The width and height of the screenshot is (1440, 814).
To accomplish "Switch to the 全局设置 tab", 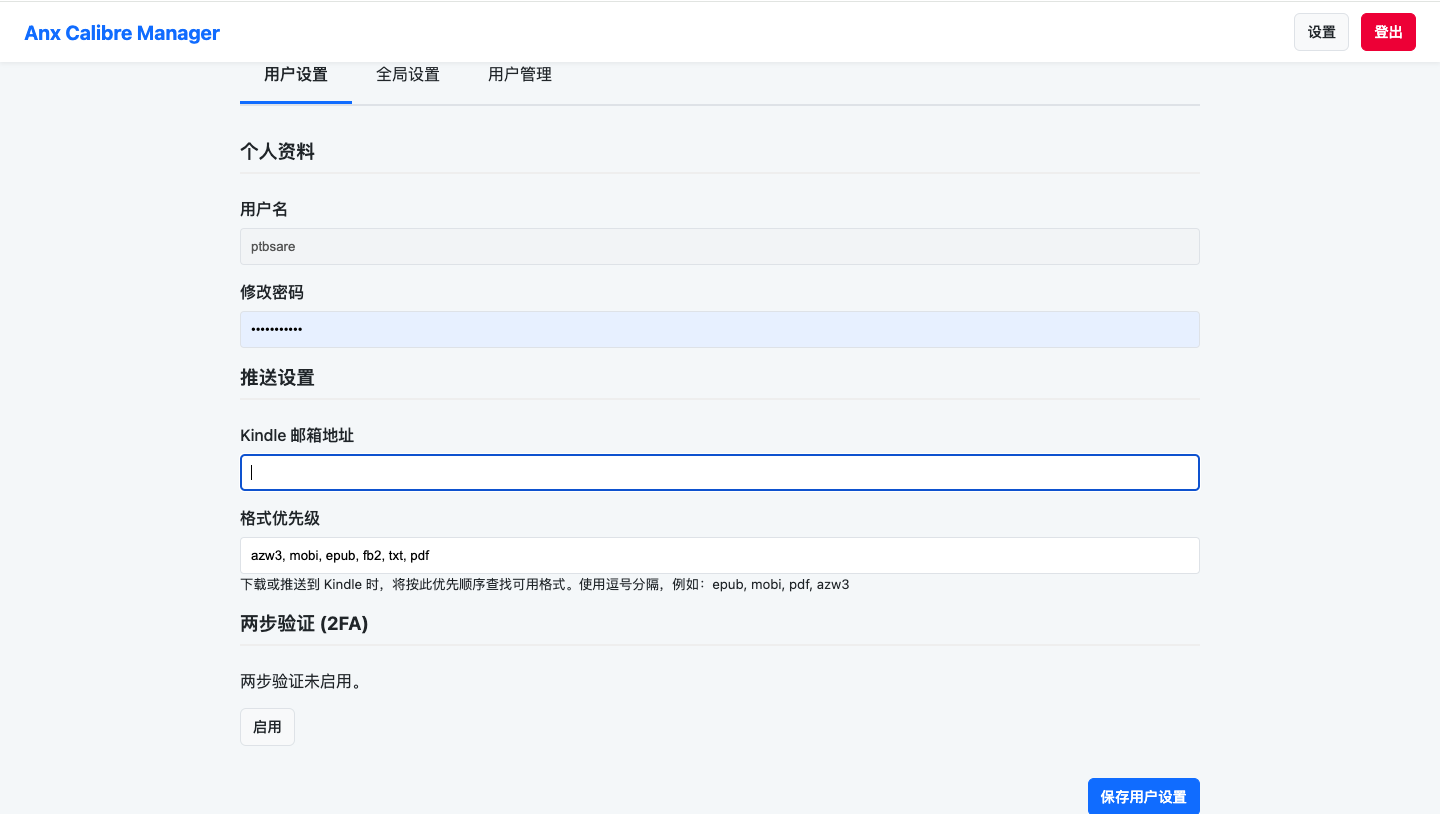I will [x=408, y=75].
